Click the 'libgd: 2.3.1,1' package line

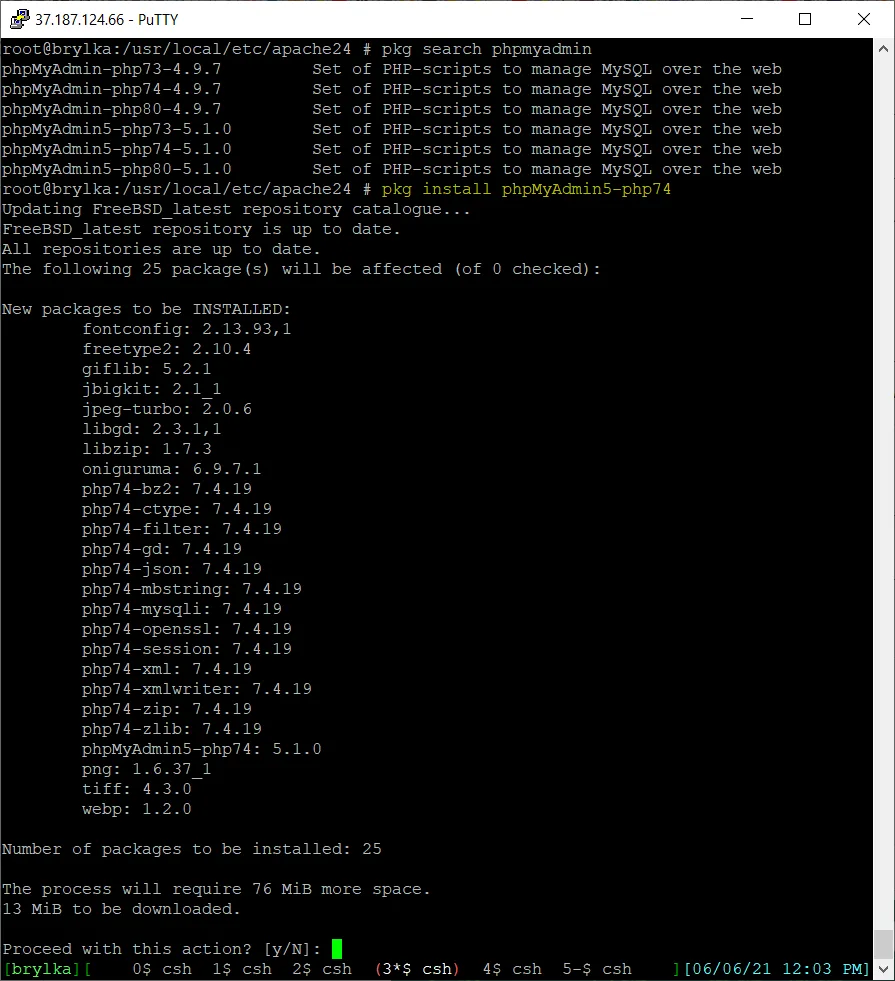[151, 429]
